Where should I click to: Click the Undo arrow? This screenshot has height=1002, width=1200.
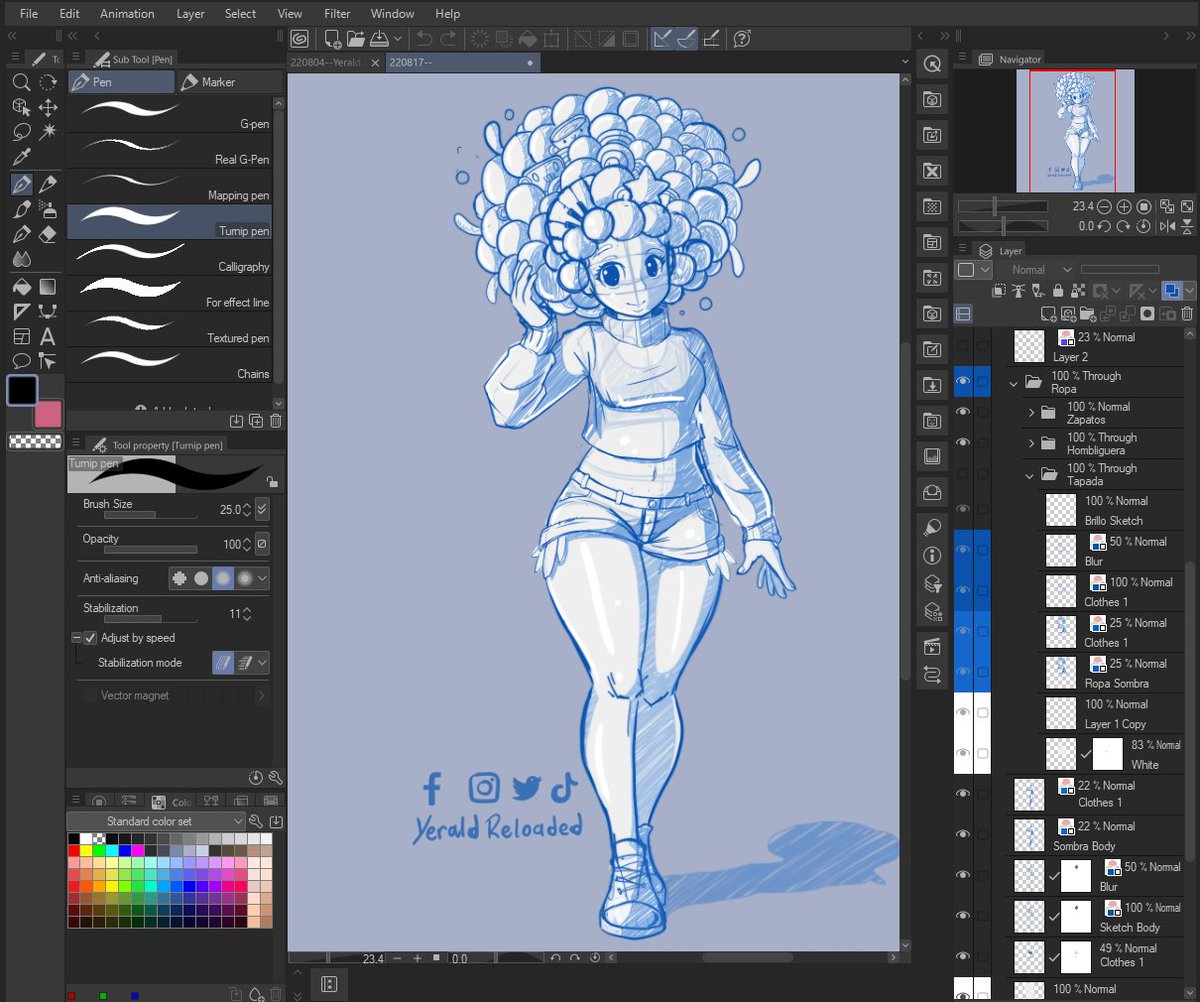pos(425,39)
